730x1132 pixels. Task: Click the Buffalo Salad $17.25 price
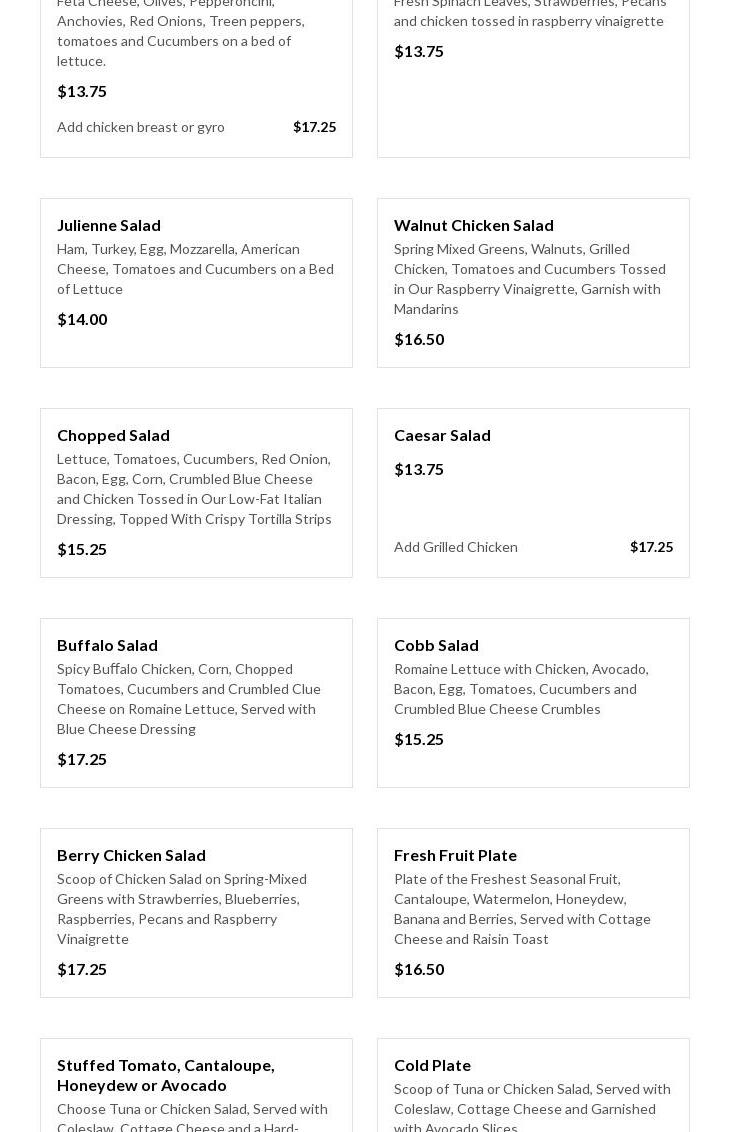[x=82, y=759]
